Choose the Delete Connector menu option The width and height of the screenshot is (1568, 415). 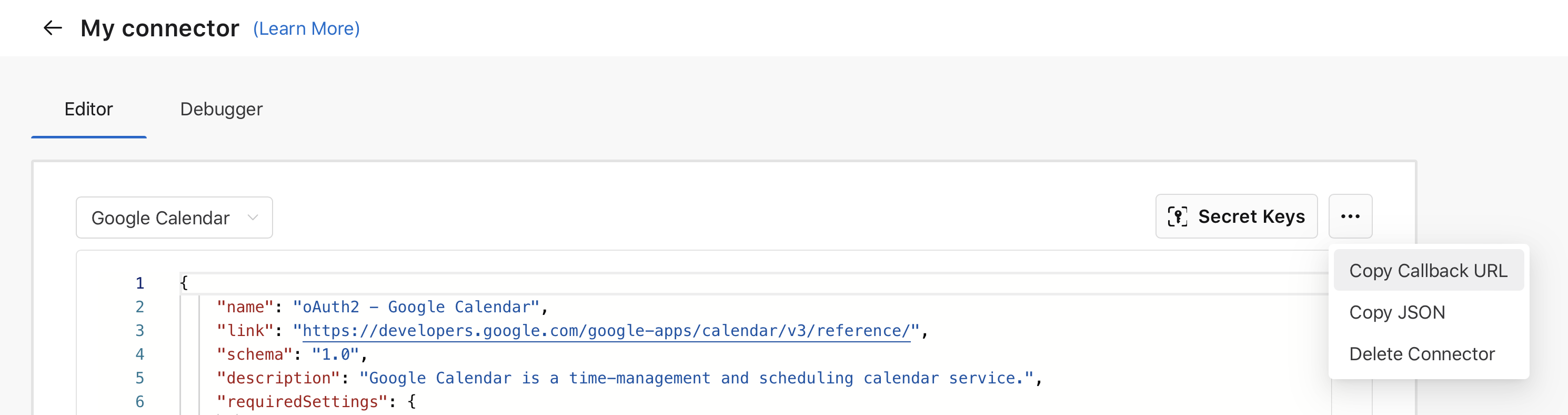point(1421,353)
